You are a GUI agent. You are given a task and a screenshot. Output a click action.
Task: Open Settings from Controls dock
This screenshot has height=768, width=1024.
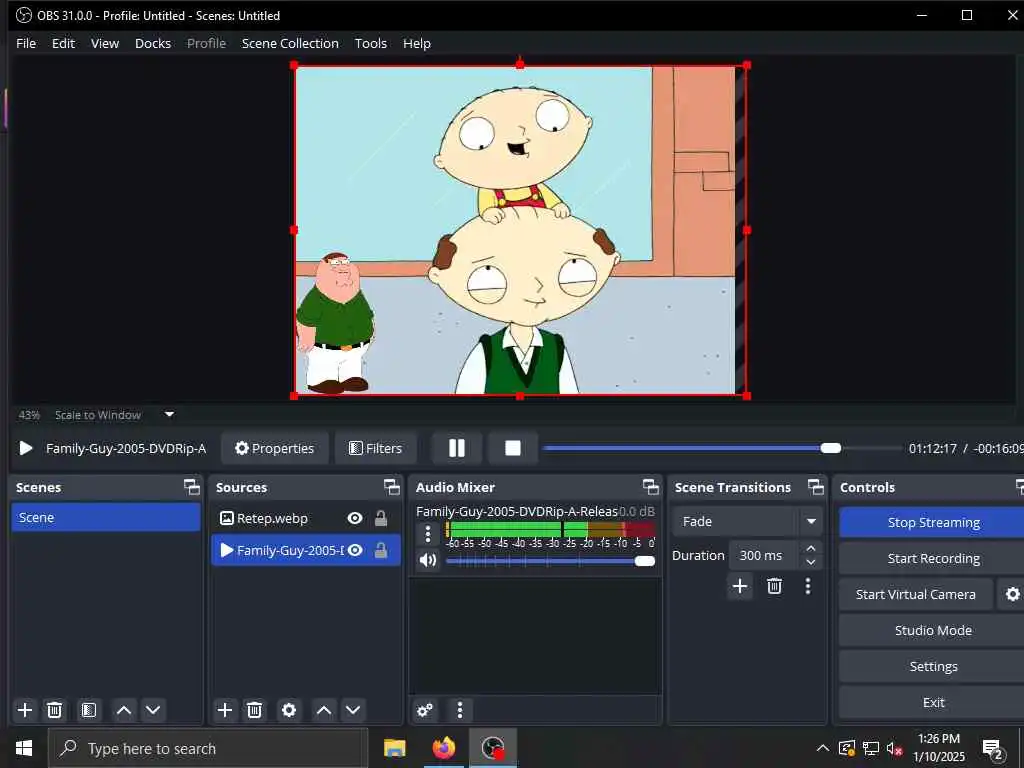click(933, 666)
